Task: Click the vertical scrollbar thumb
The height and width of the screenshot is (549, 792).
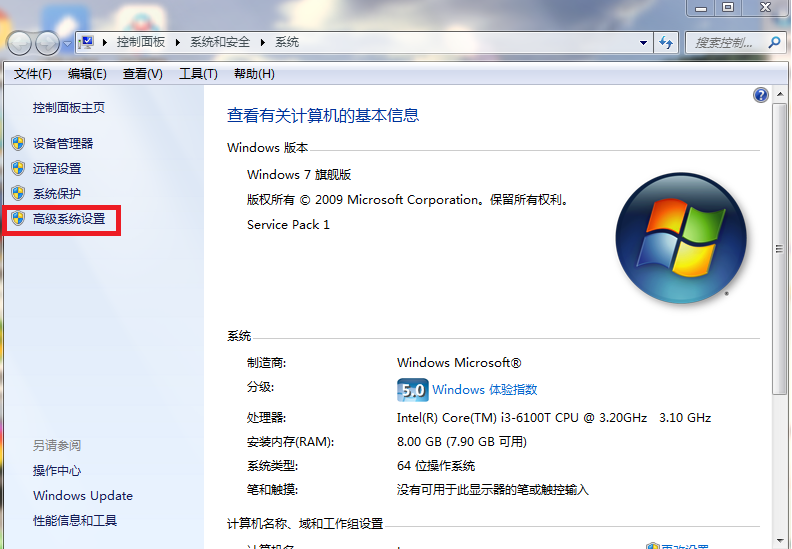Action: pyautogui.click(x=780, y=248)
